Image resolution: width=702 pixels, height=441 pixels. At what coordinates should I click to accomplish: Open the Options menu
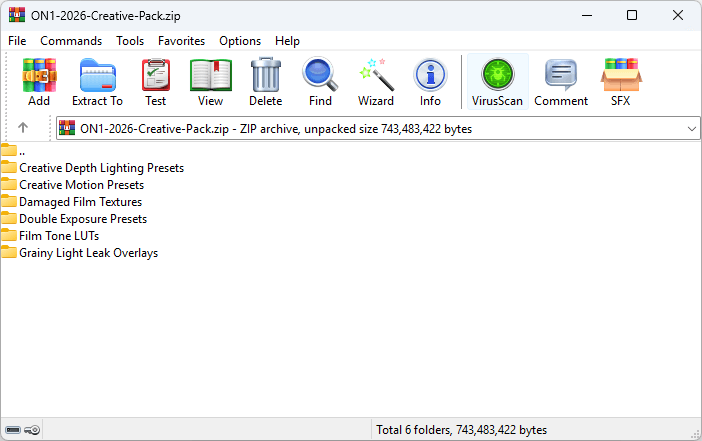point(240,41)
